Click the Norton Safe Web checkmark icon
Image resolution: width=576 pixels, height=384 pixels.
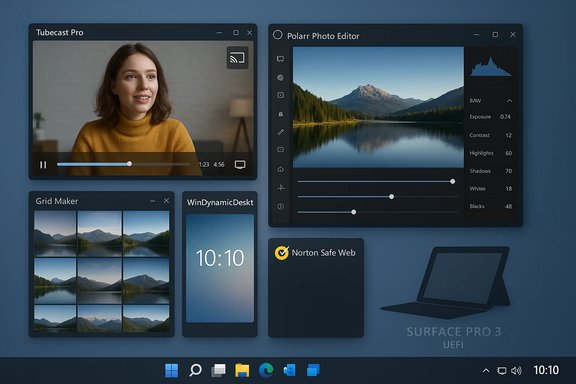tap(282, 253)
